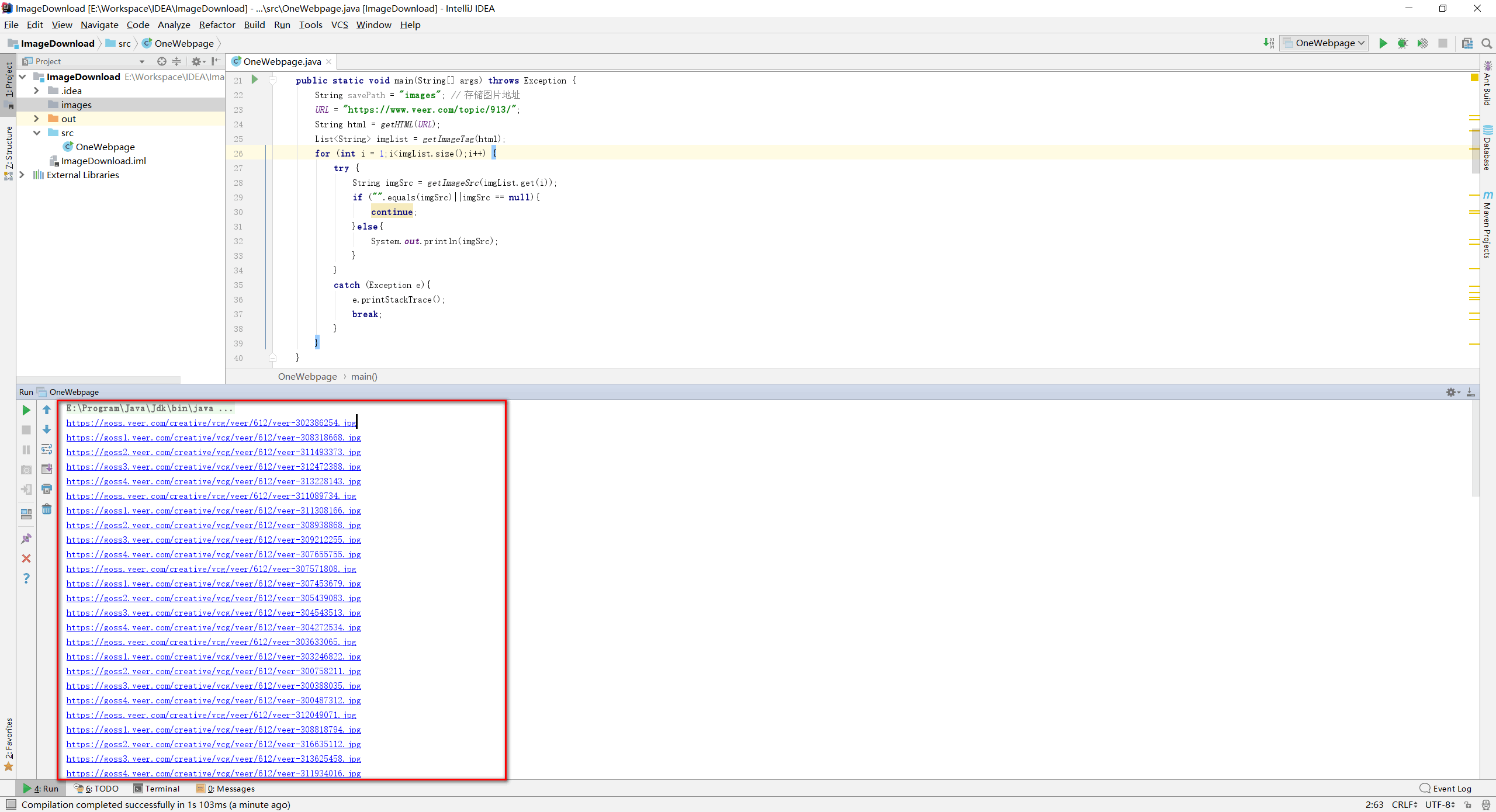Expand the .idea folder
This screenshot has height=812, width=1496.
tap(36, 91)
